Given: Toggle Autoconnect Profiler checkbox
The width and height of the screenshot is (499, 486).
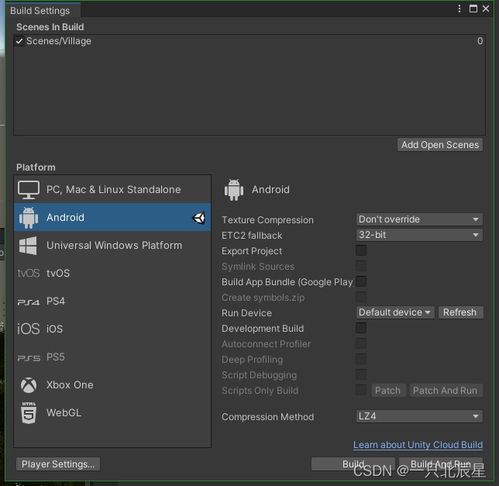Looking at the screenshot, I should [x=361, y=343].
